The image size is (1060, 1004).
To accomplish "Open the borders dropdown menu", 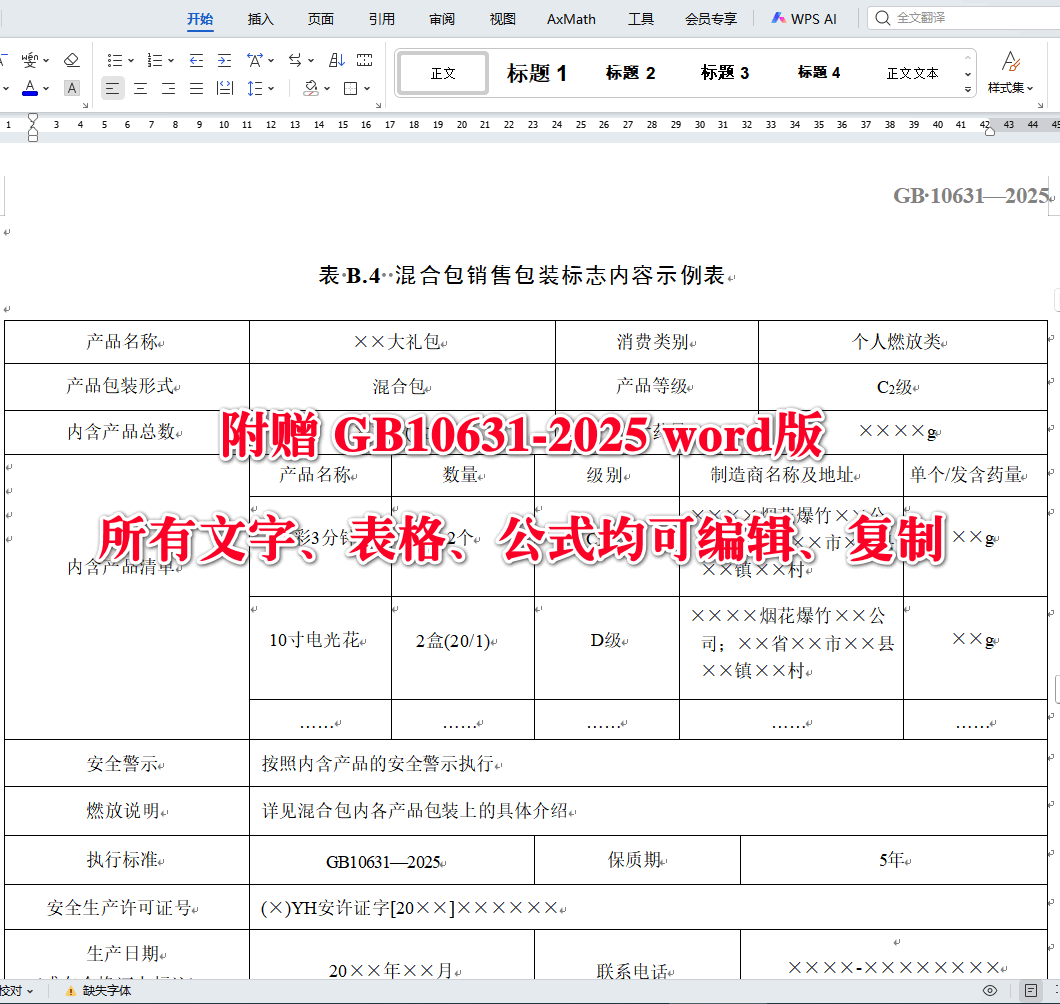I will pyautogui.click(x=367, y=88).
